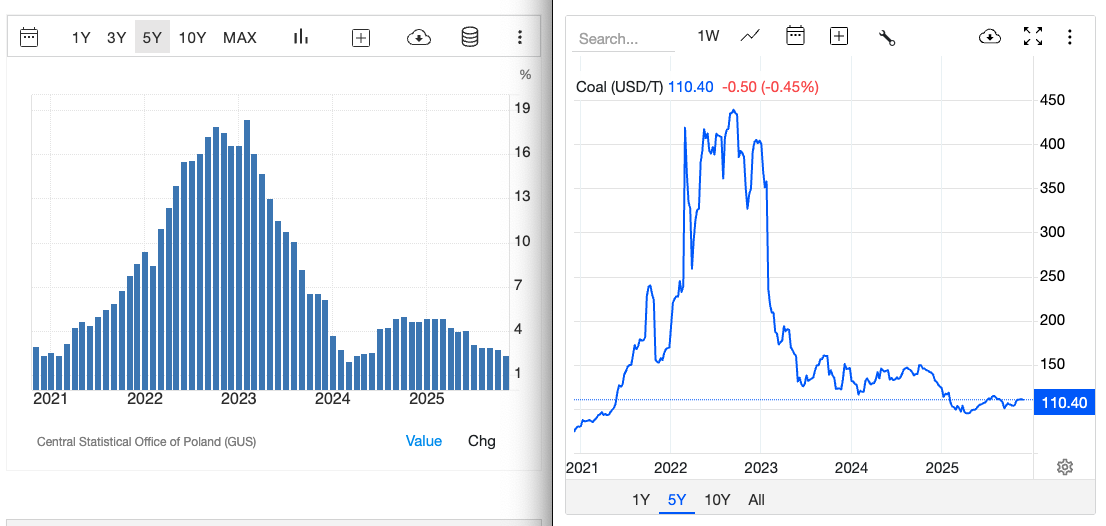
Task: Open left chart three-dot options menu
Action: tap(519, 38)
